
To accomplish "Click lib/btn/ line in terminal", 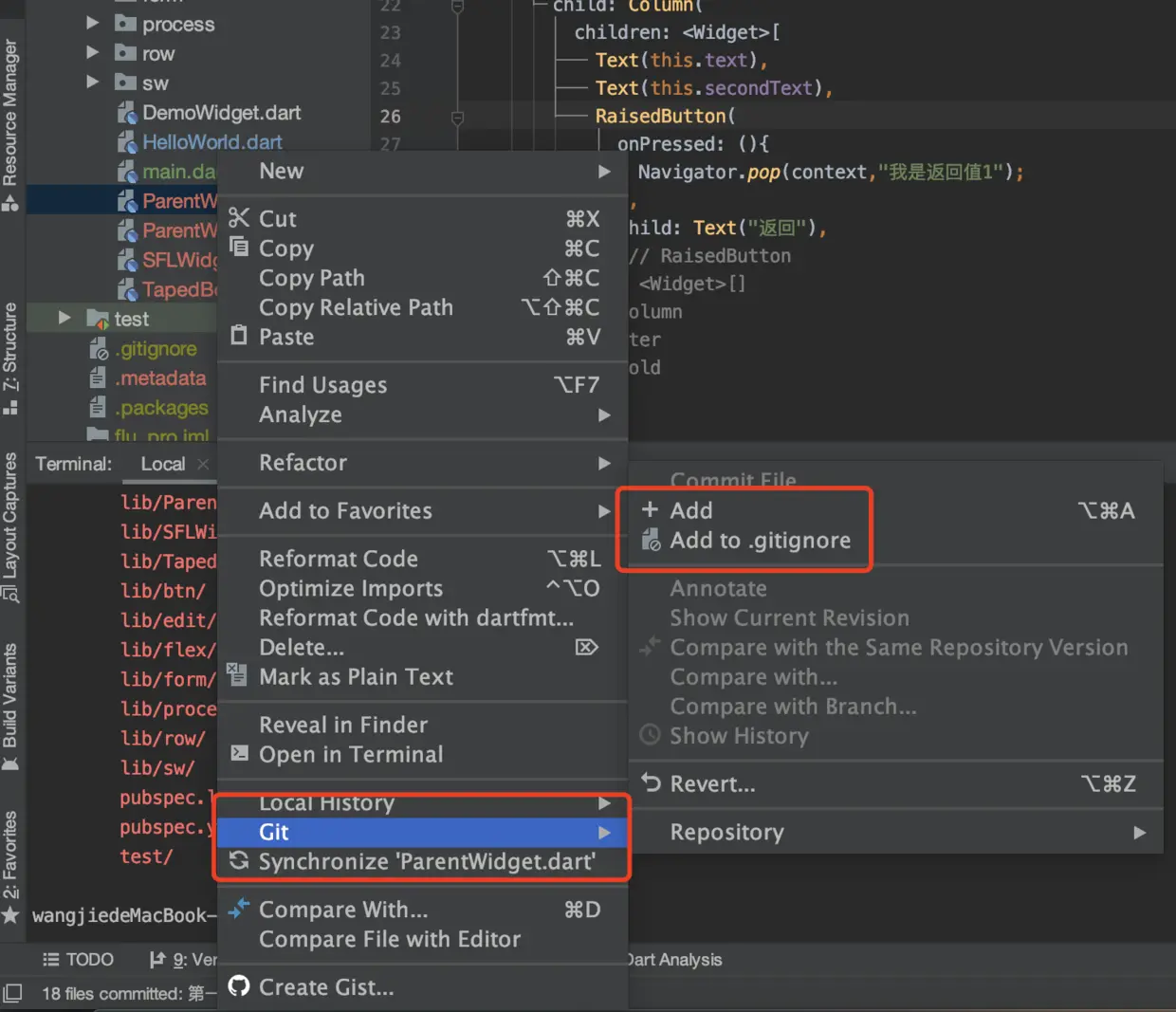I will pos(162,590).
